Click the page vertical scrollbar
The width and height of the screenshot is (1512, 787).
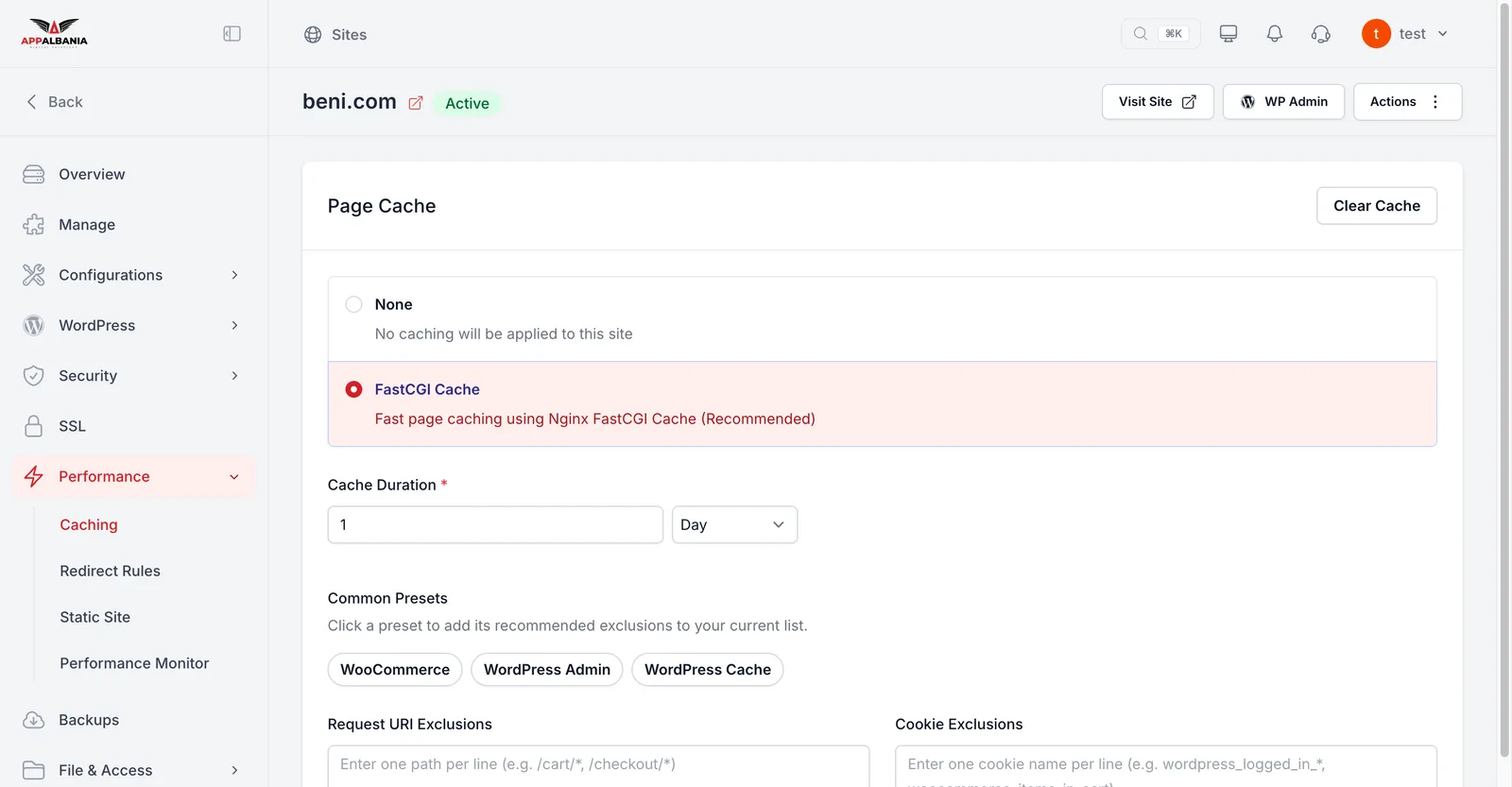point(1504,378)
